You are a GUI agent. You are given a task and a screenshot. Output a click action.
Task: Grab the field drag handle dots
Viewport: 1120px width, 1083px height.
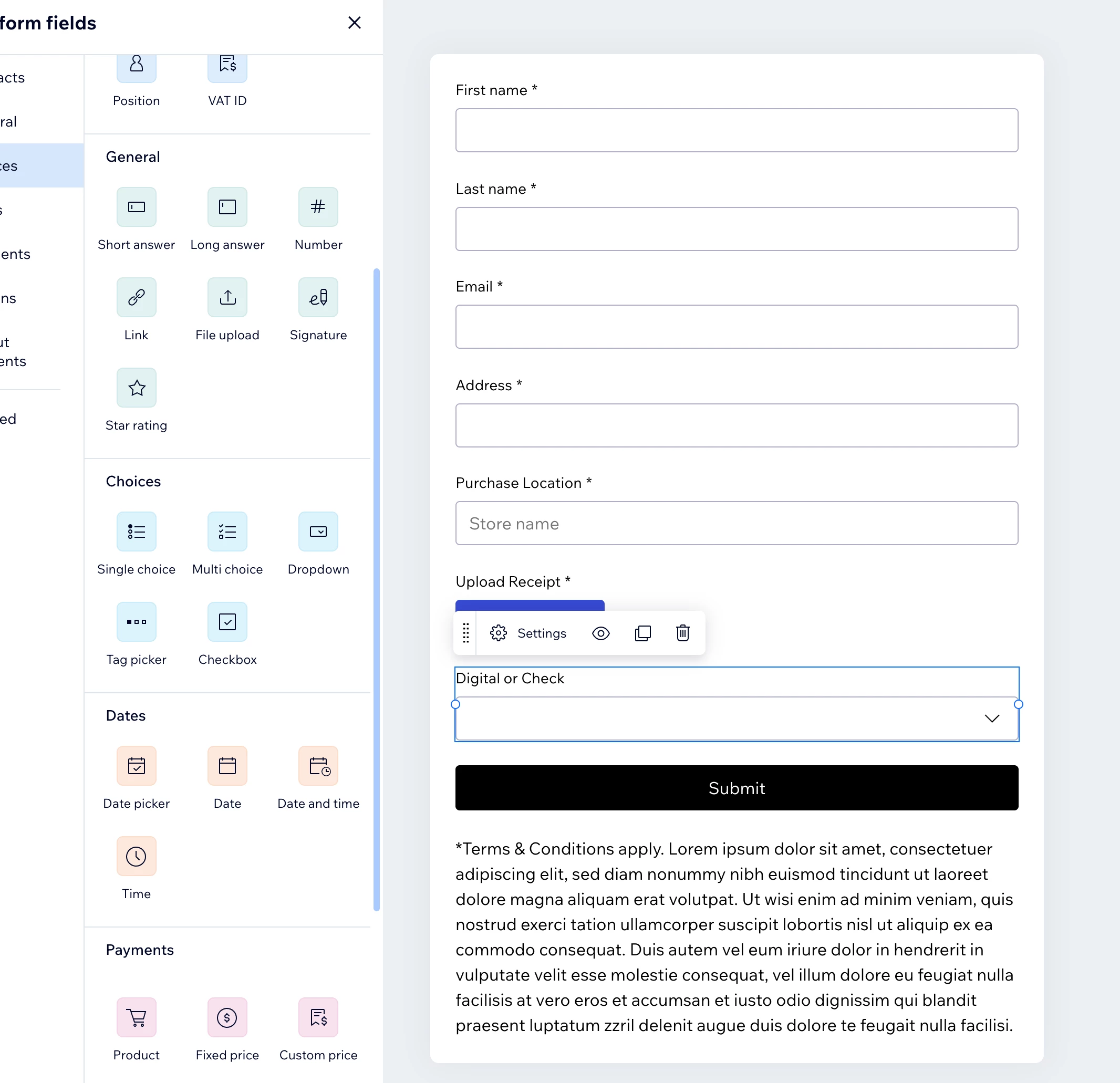[x=466, y=633]
